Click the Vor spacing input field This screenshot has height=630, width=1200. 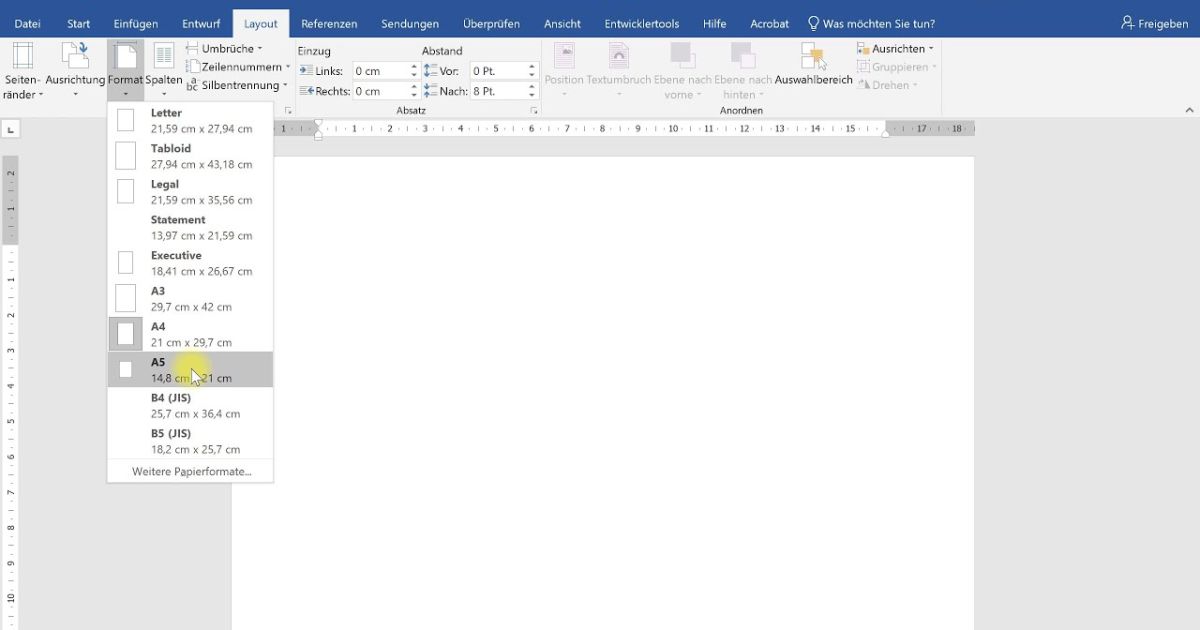(497, 71)
